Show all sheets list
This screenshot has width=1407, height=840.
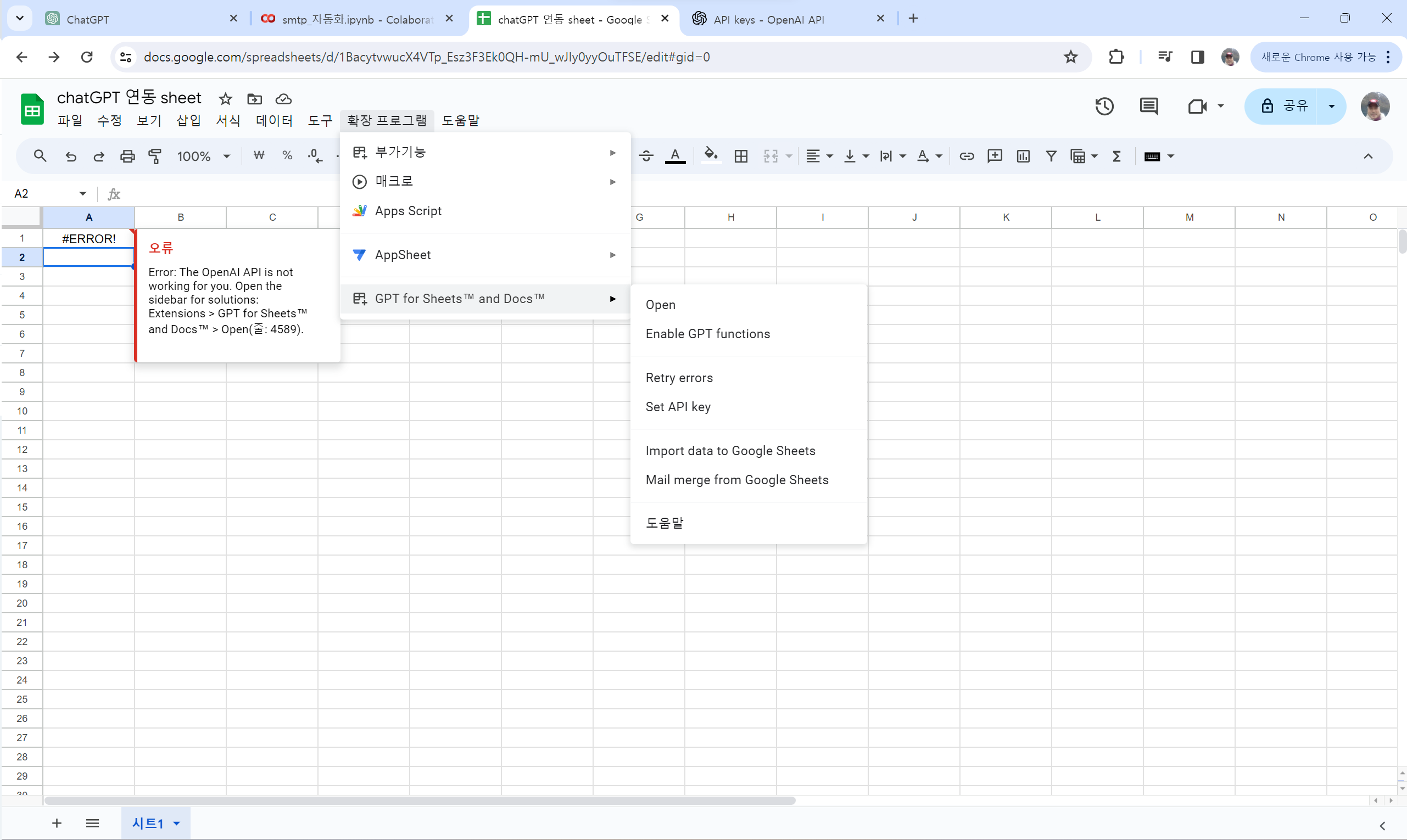point(92,823)
